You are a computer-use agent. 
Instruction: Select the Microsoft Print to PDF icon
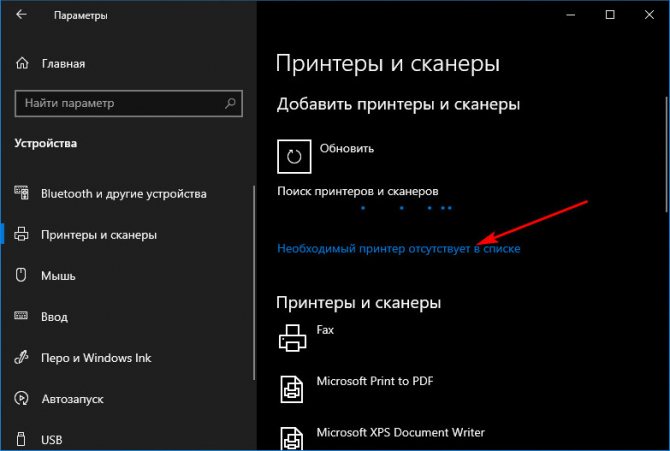(292, 389)
